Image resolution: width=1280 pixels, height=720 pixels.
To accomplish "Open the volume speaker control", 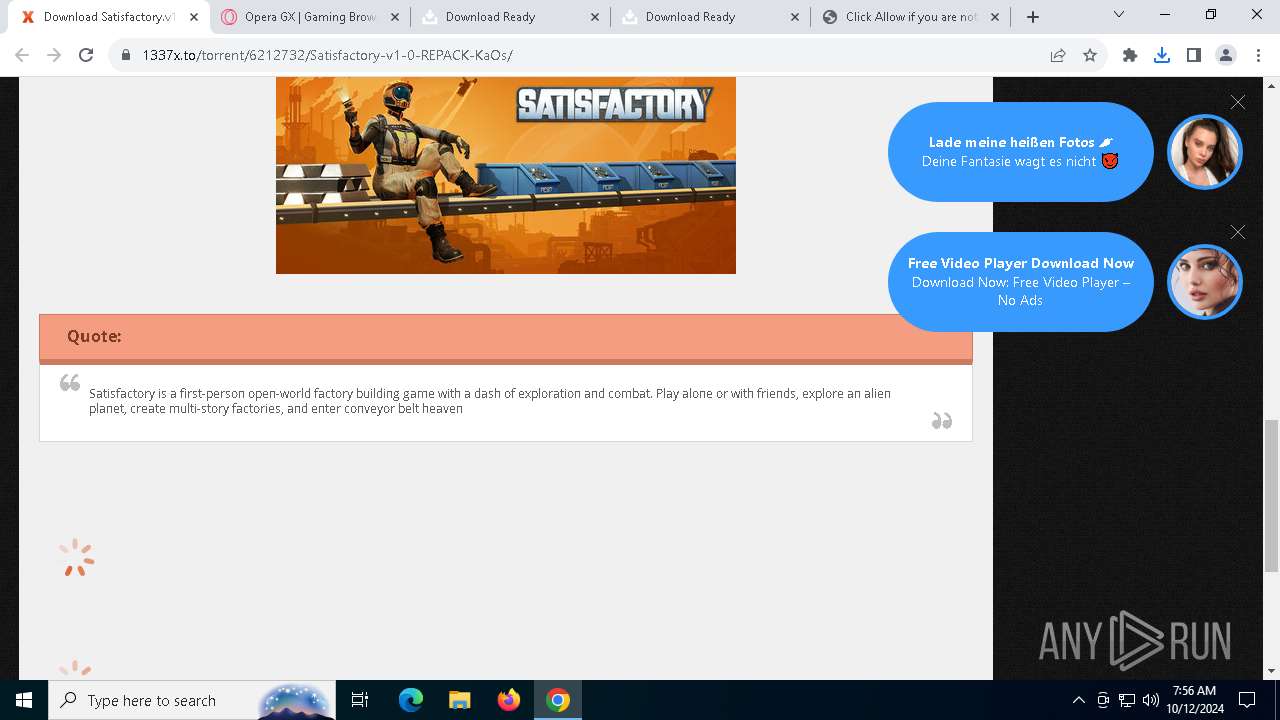I will (x=1150, y=700).
